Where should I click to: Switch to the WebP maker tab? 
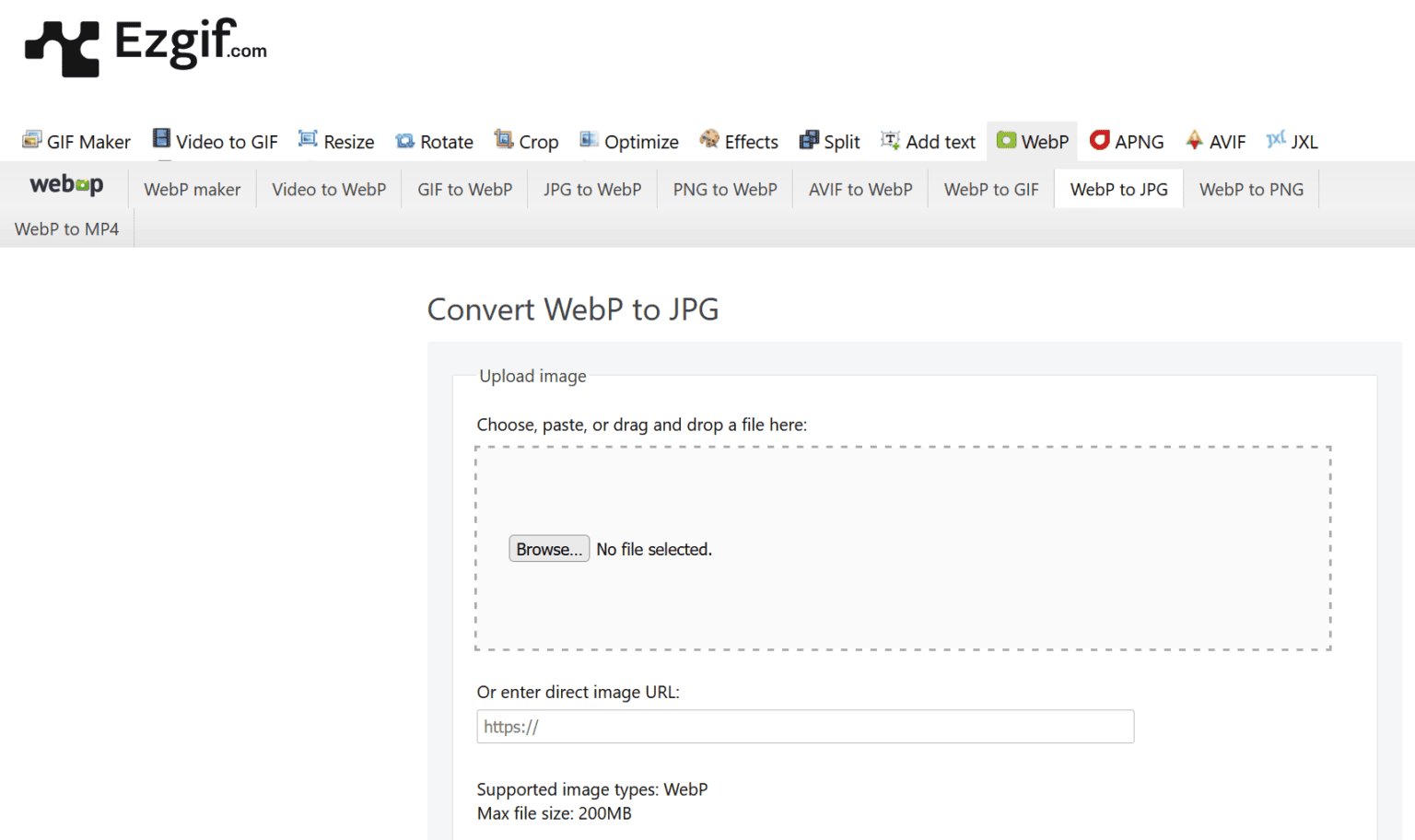tap(192, 189)
